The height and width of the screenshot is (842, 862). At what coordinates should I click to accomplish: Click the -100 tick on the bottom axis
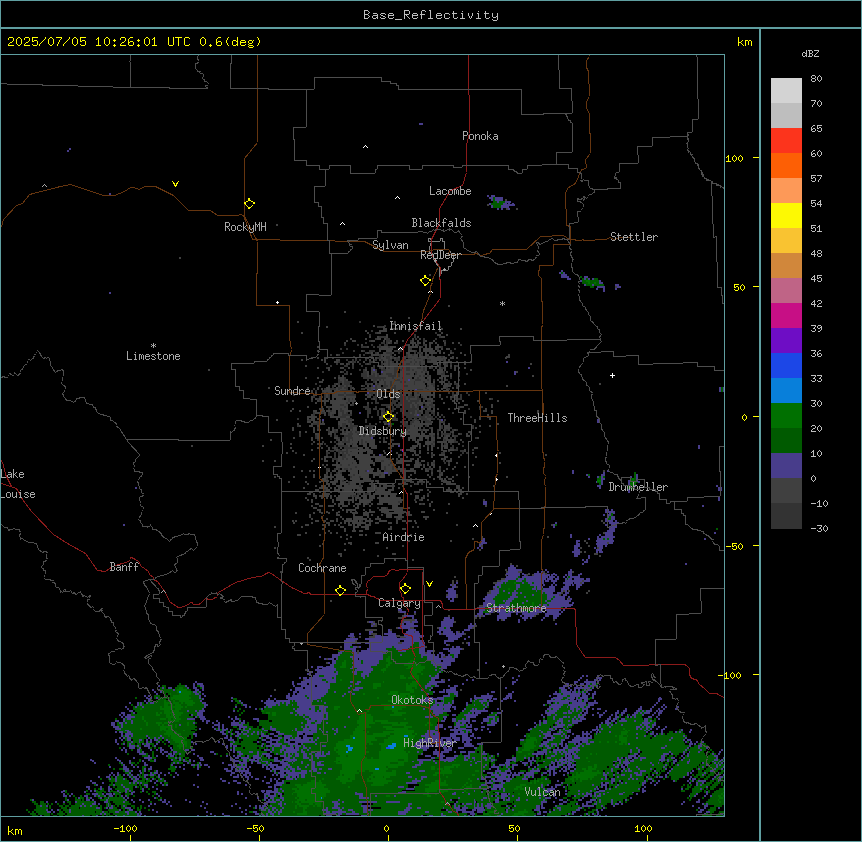pos(125,828)
